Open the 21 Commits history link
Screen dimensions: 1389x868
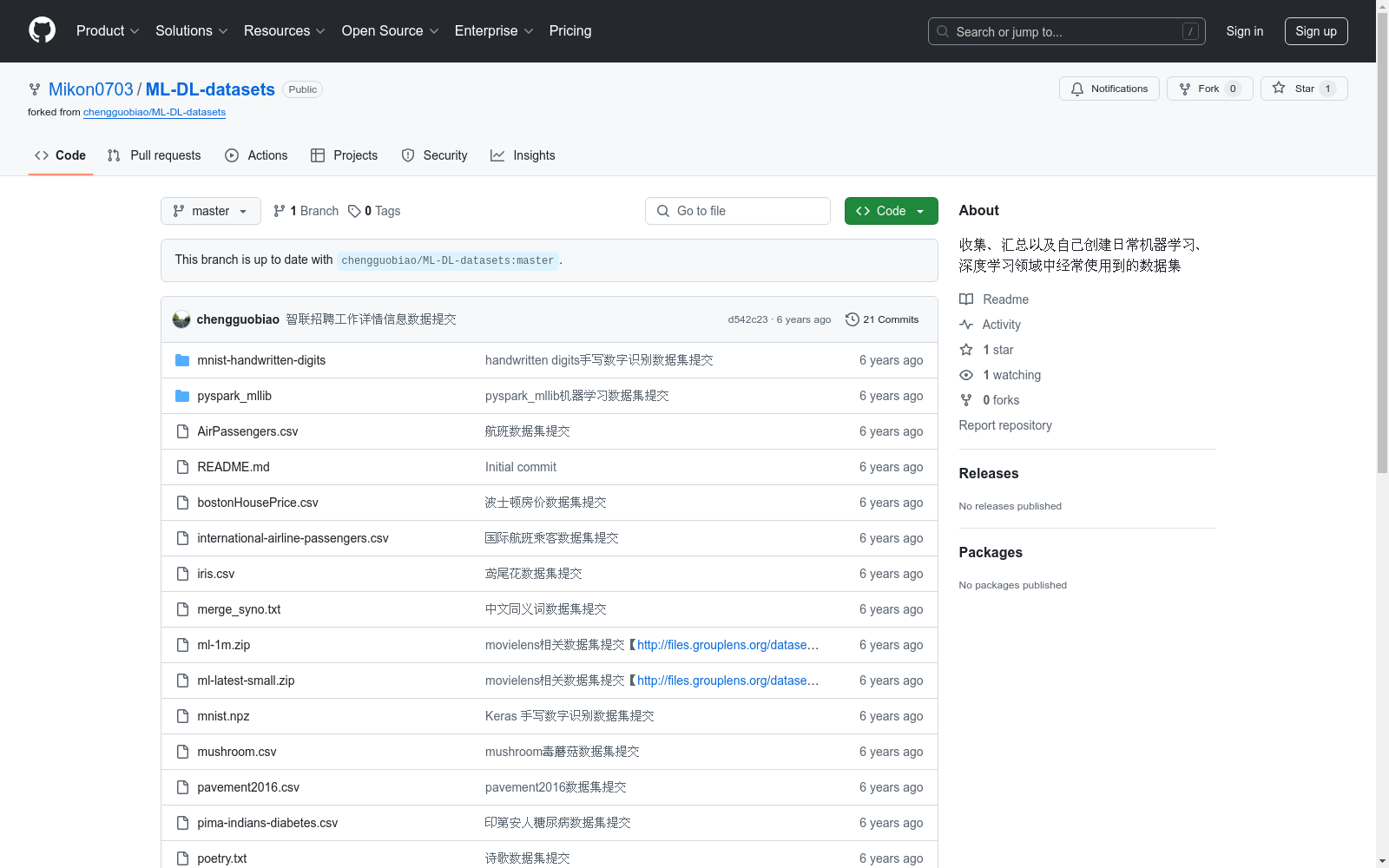[x=882, y=319]
